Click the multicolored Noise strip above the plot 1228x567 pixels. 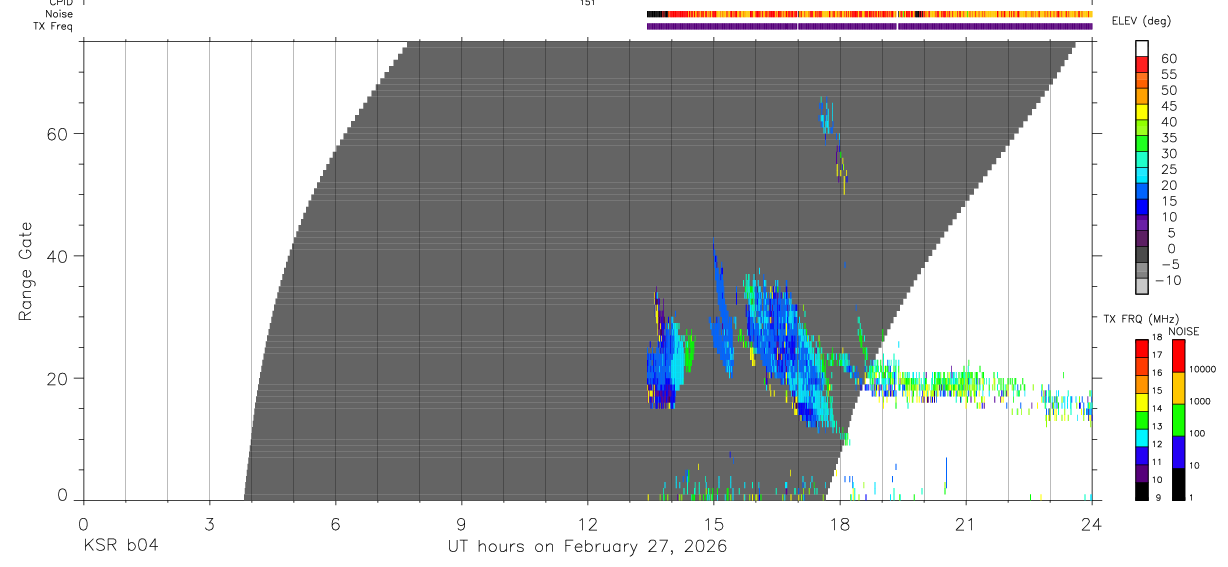(869, 14)
